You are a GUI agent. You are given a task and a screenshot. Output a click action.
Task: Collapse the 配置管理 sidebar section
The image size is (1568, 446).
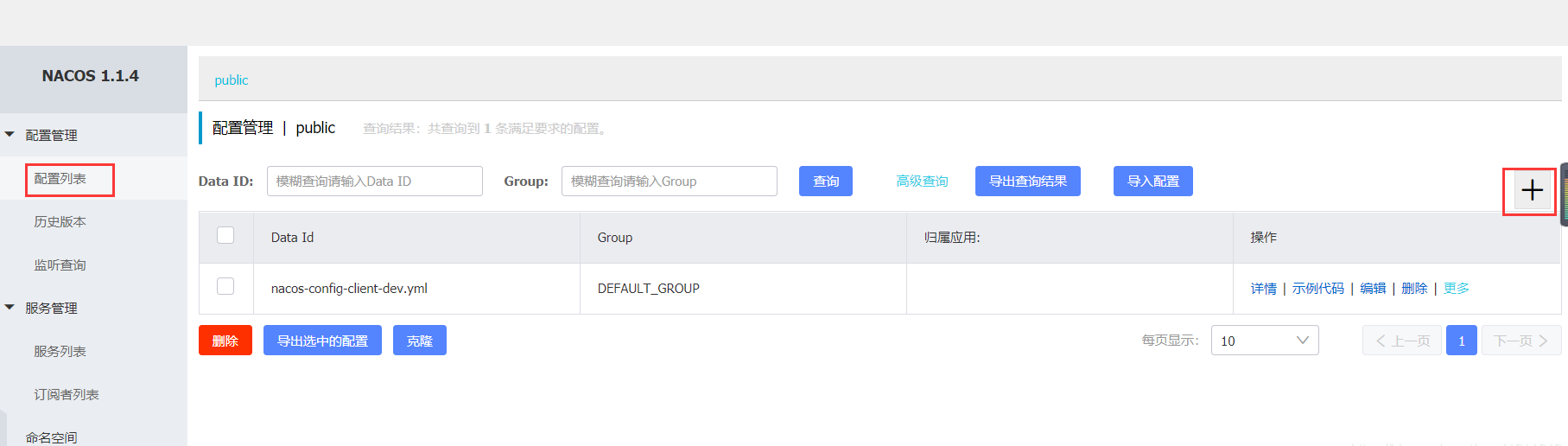tap(10, 135)
